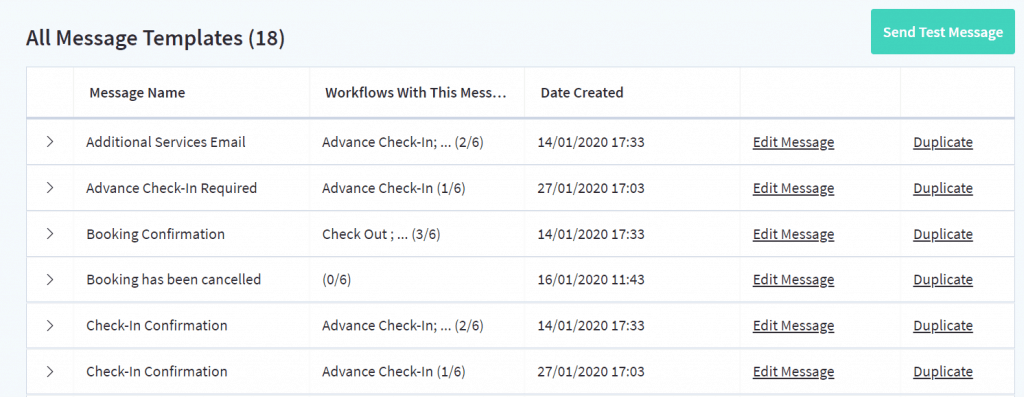Select the 'Advance Check-In Required' name cell
The height and width of the screenshot is (397, 1024).
point(172,188)
